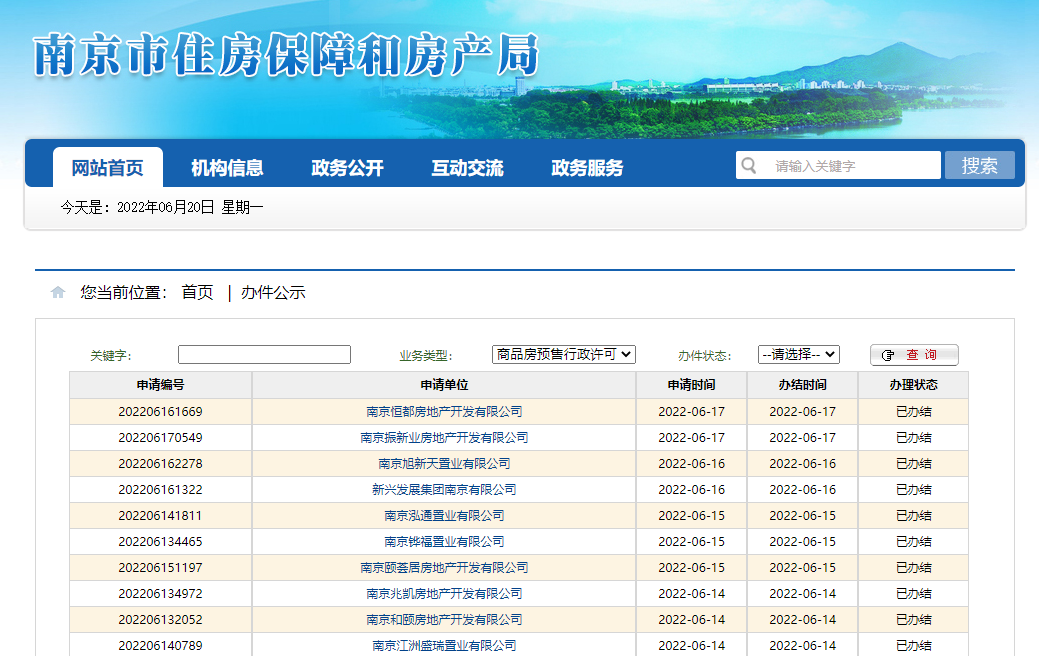Click the magnifier icon in search box
Screen dimensions: 1039x656
pyautogui.click(x=748, y=165)
